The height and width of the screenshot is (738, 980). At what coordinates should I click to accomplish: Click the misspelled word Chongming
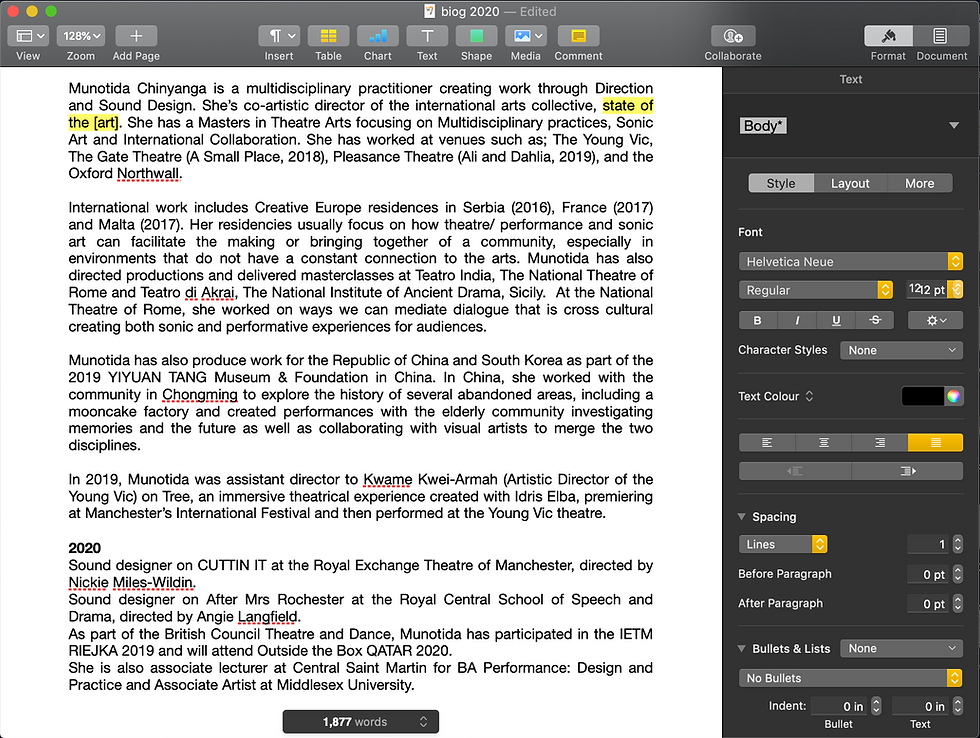tap(199, 395)
